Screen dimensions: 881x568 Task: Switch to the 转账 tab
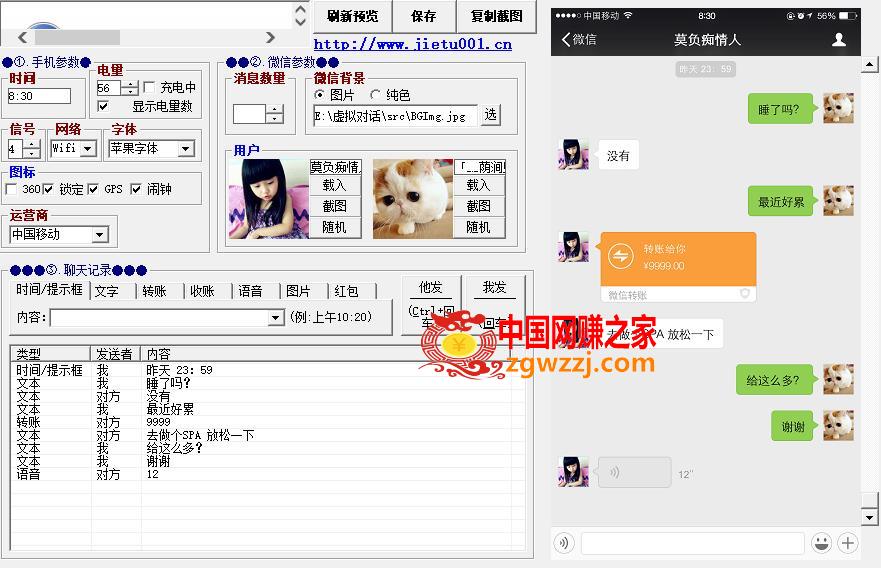coord(154,292)
